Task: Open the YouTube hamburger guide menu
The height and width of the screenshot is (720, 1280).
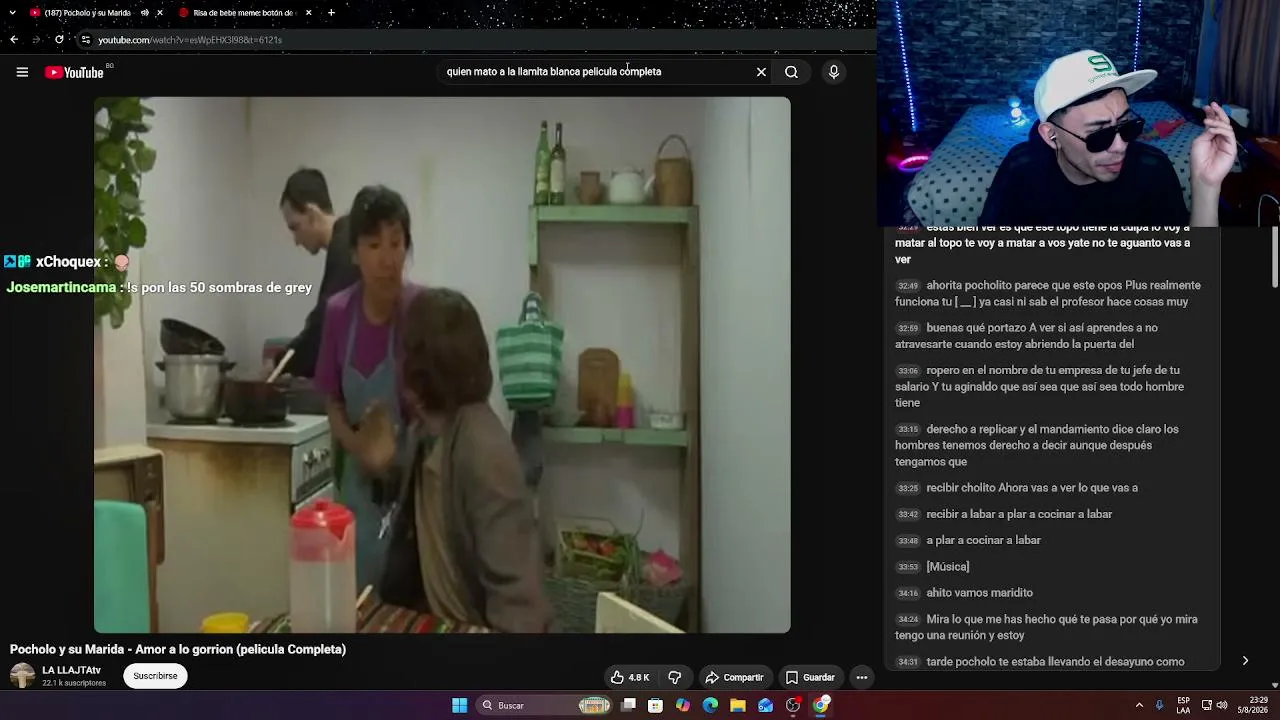Action: click(x=22, y=72)
